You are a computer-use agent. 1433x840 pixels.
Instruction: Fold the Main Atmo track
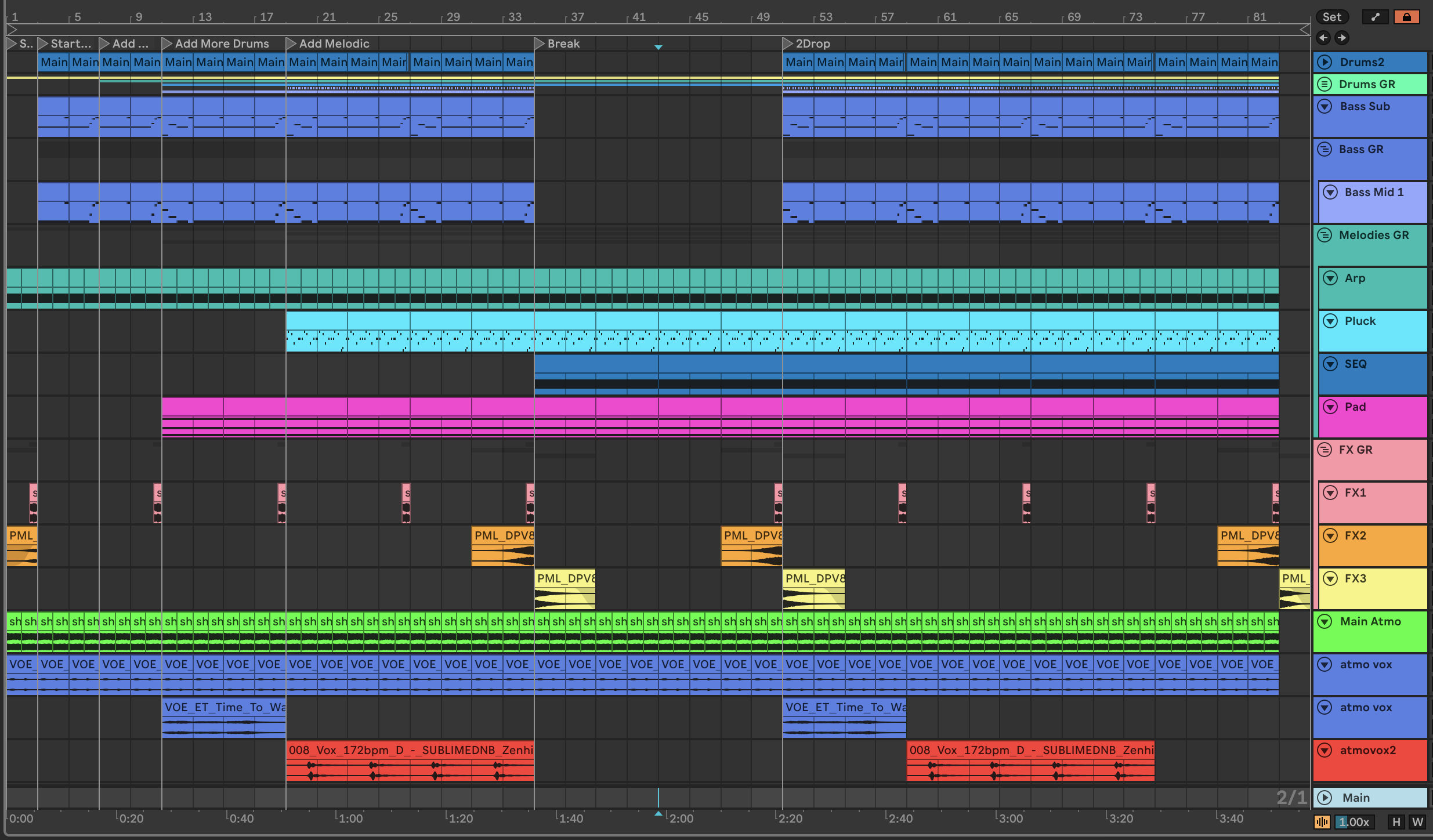tap(1325, 621)
